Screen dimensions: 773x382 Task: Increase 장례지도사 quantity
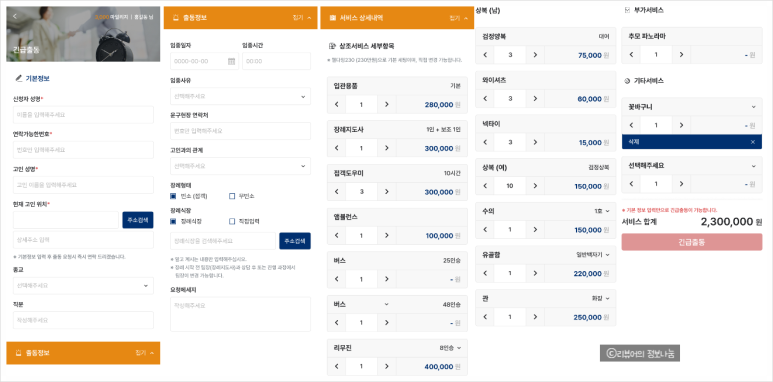(x=386, y=148)
